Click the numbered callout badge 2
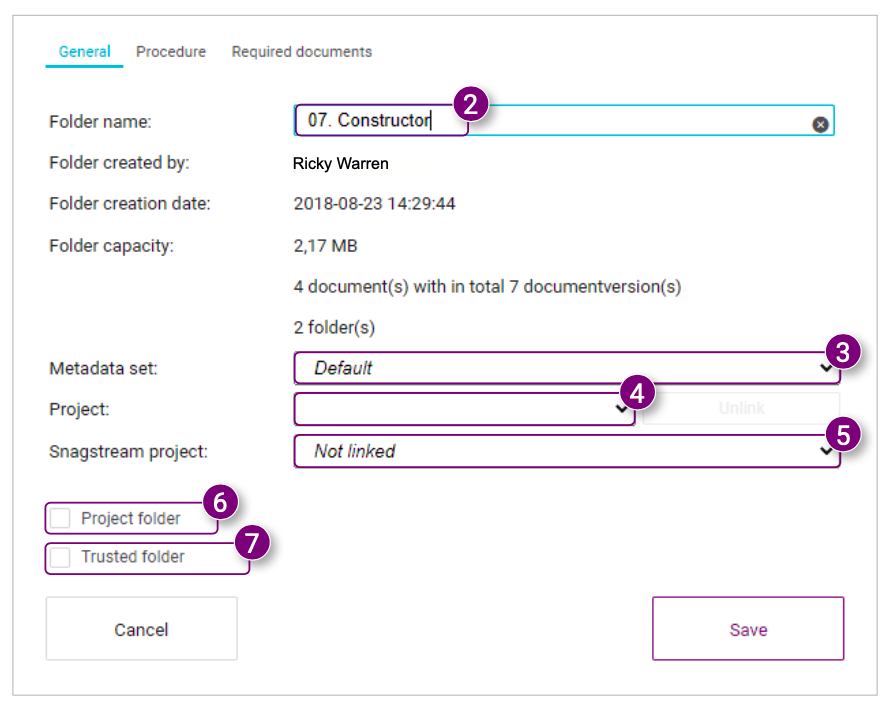Image resolution: width=891 pixels, height=706 pixels. [471, 104]
